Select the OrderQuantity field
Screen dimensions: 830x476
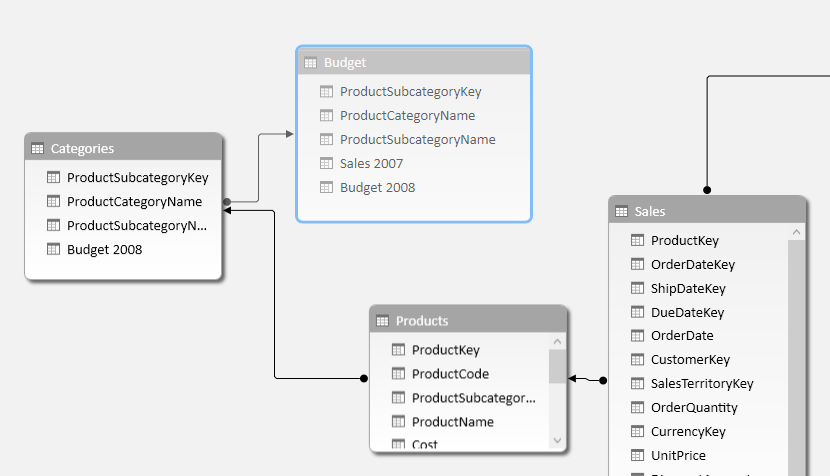coord(694,408)
